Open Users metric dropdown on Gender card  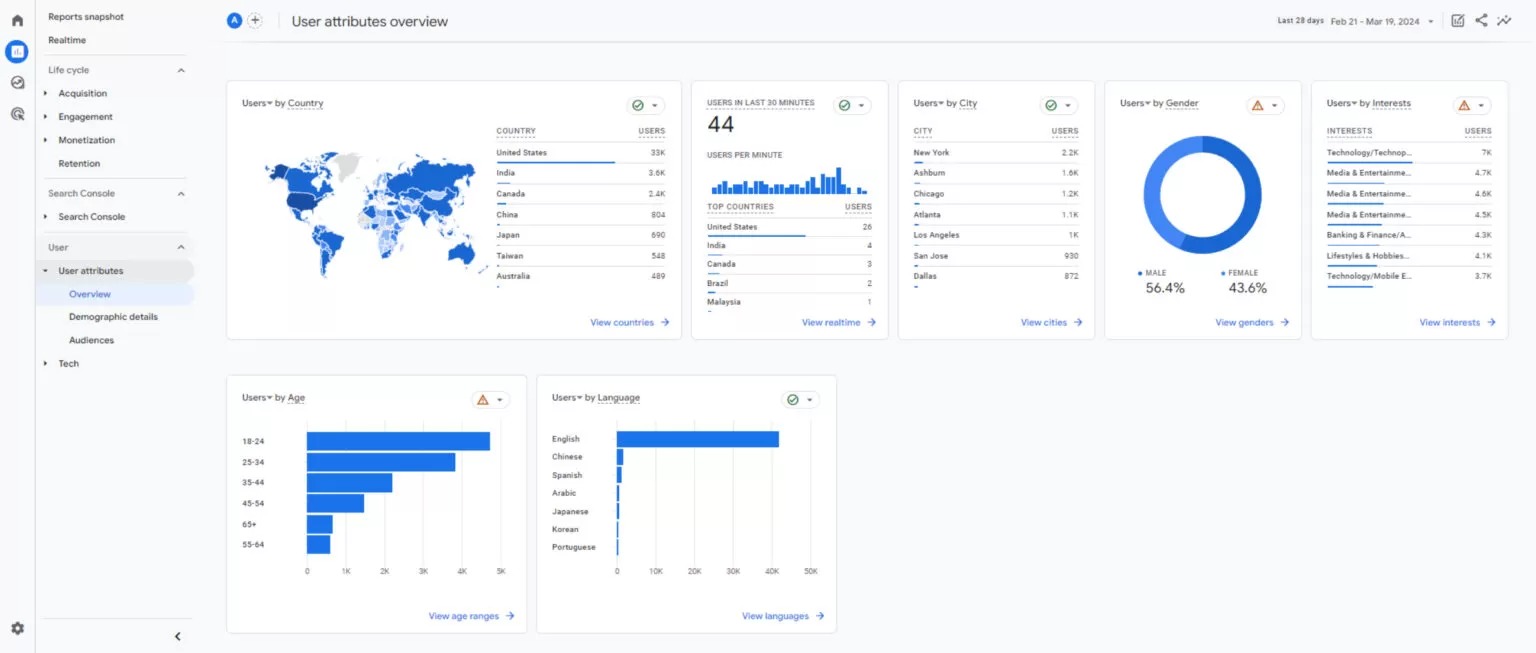[1135, 103]
